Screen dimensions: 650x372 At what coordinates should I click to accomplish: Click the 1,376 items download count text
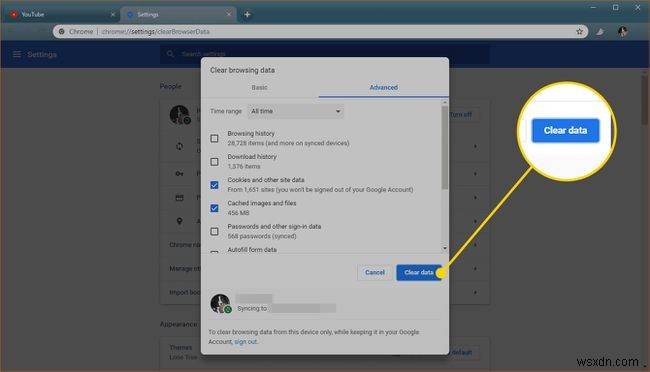click(x=244, y=166)
